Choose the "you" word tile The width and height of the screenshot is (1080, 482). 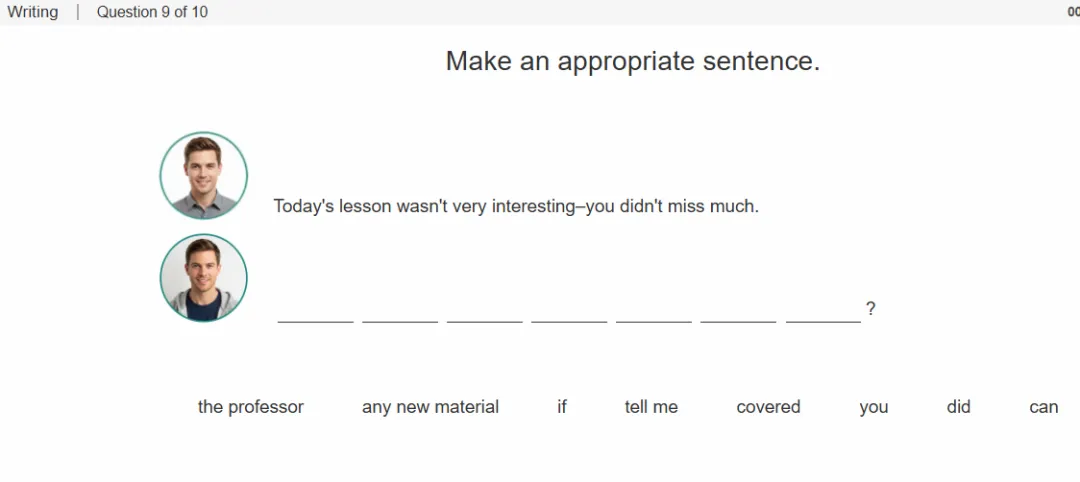[873, 407]
